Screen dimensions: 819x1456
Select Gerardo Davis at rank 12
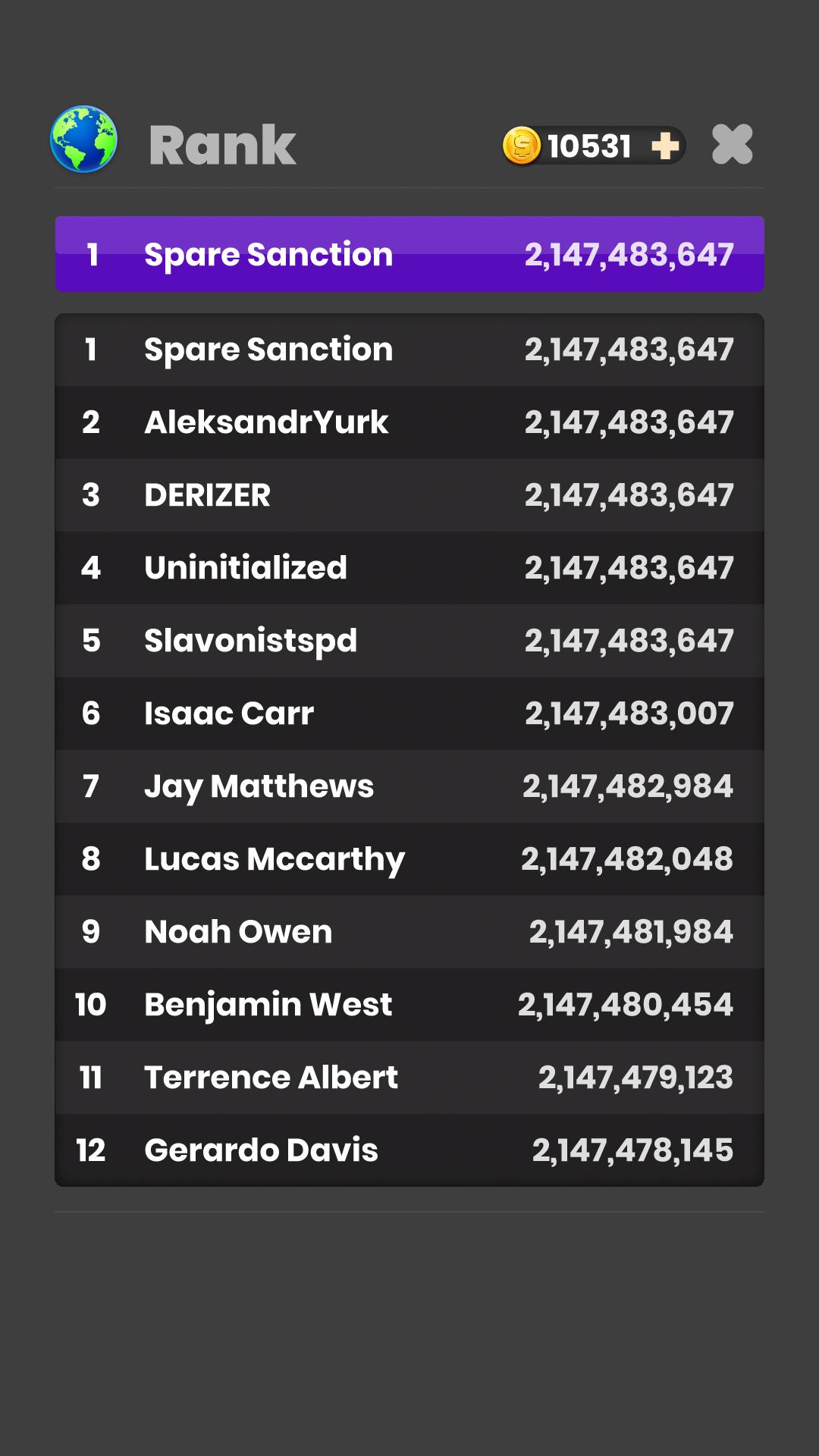coord(409,1150)
